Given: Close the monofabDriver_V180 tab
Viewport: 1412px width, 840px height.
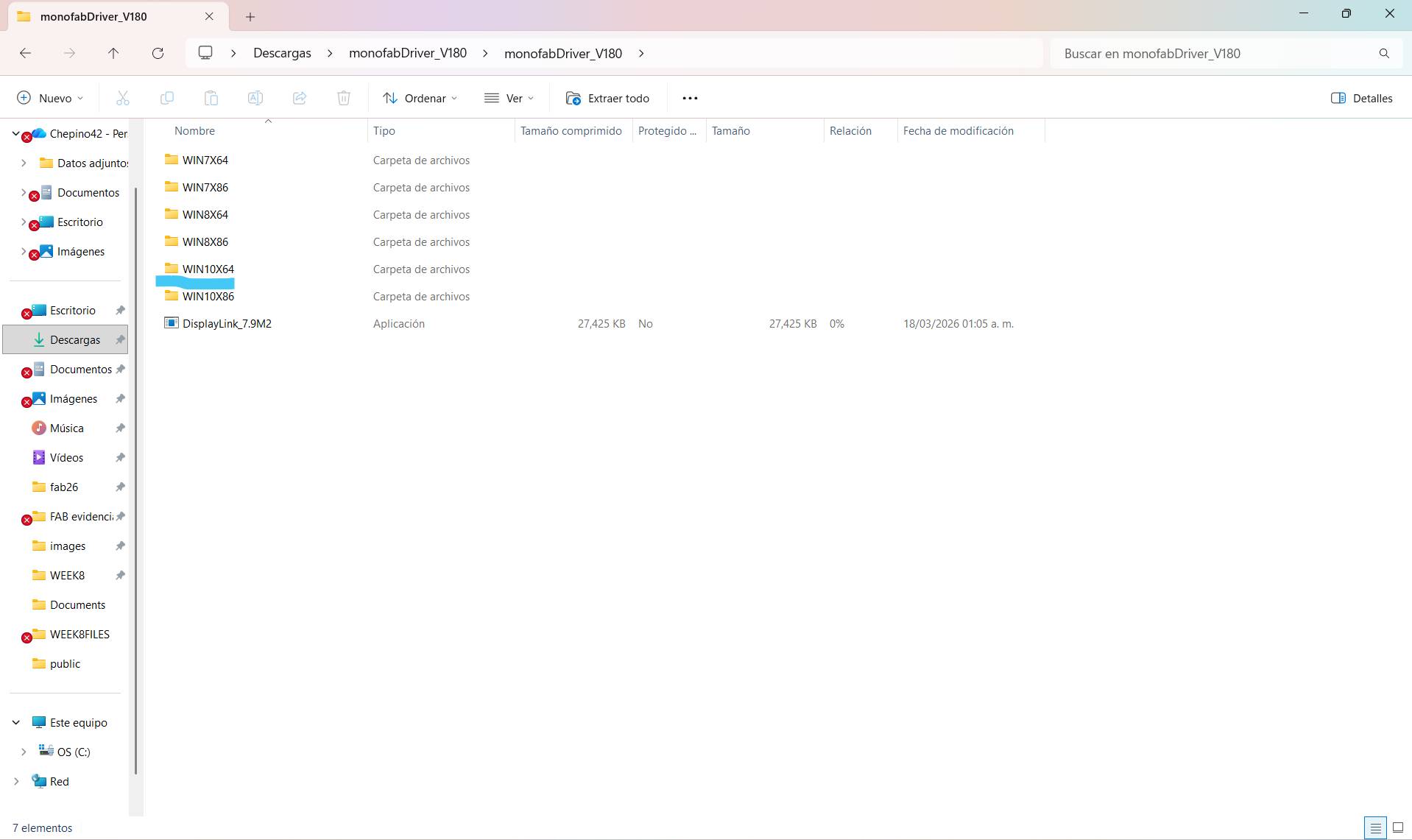Looking at the screenshot, I should 209,16.
